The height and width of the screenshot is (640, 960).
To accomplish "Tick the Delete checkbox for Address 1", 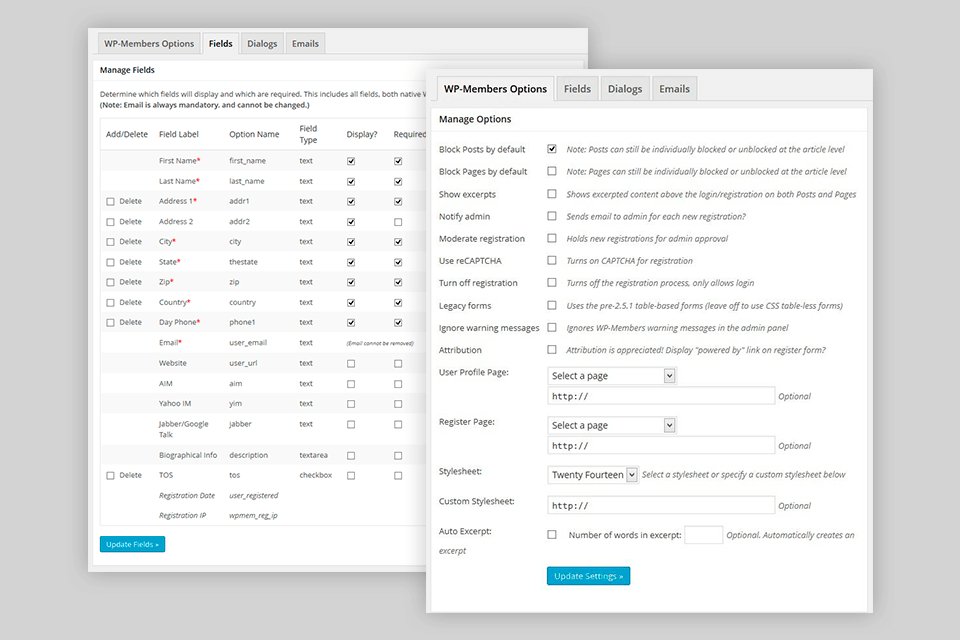I will 110,201.
